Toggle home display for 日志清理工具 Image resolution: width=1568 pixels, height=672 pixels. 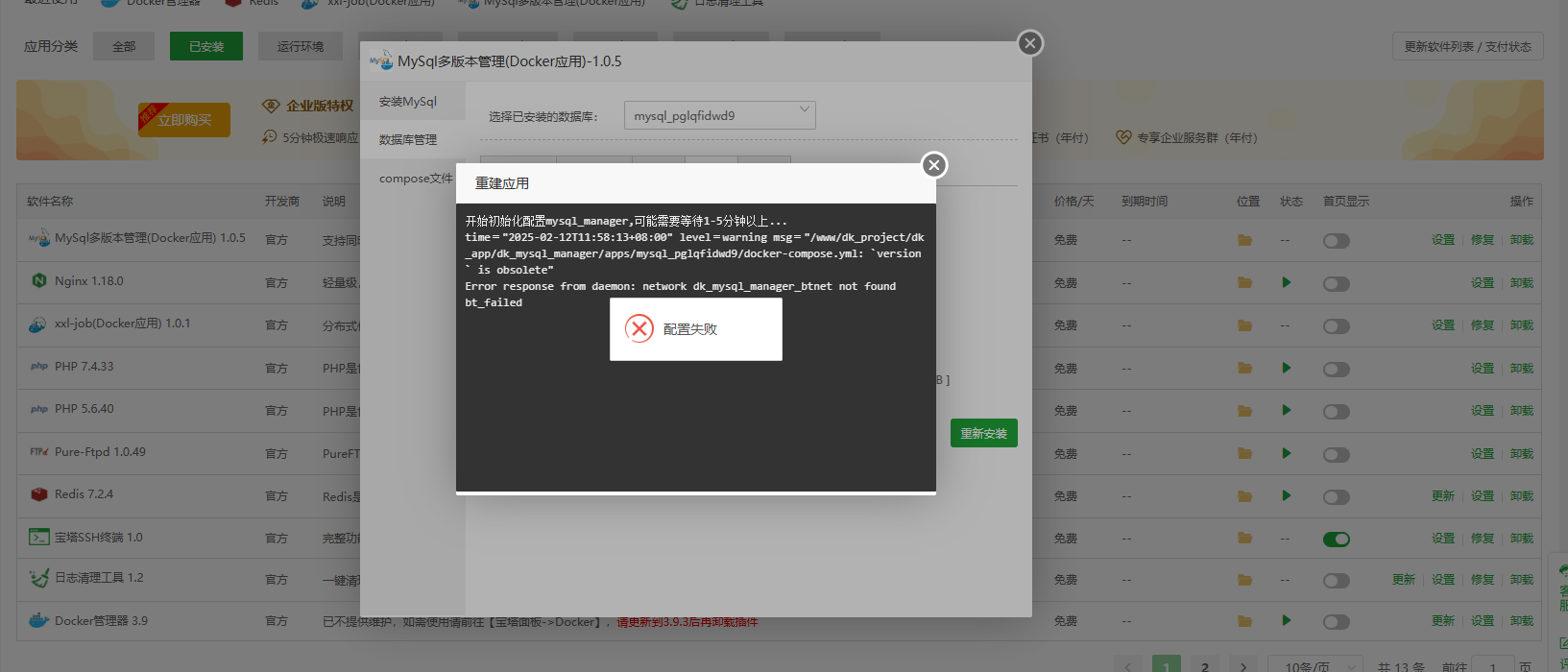pos(1337,581)
